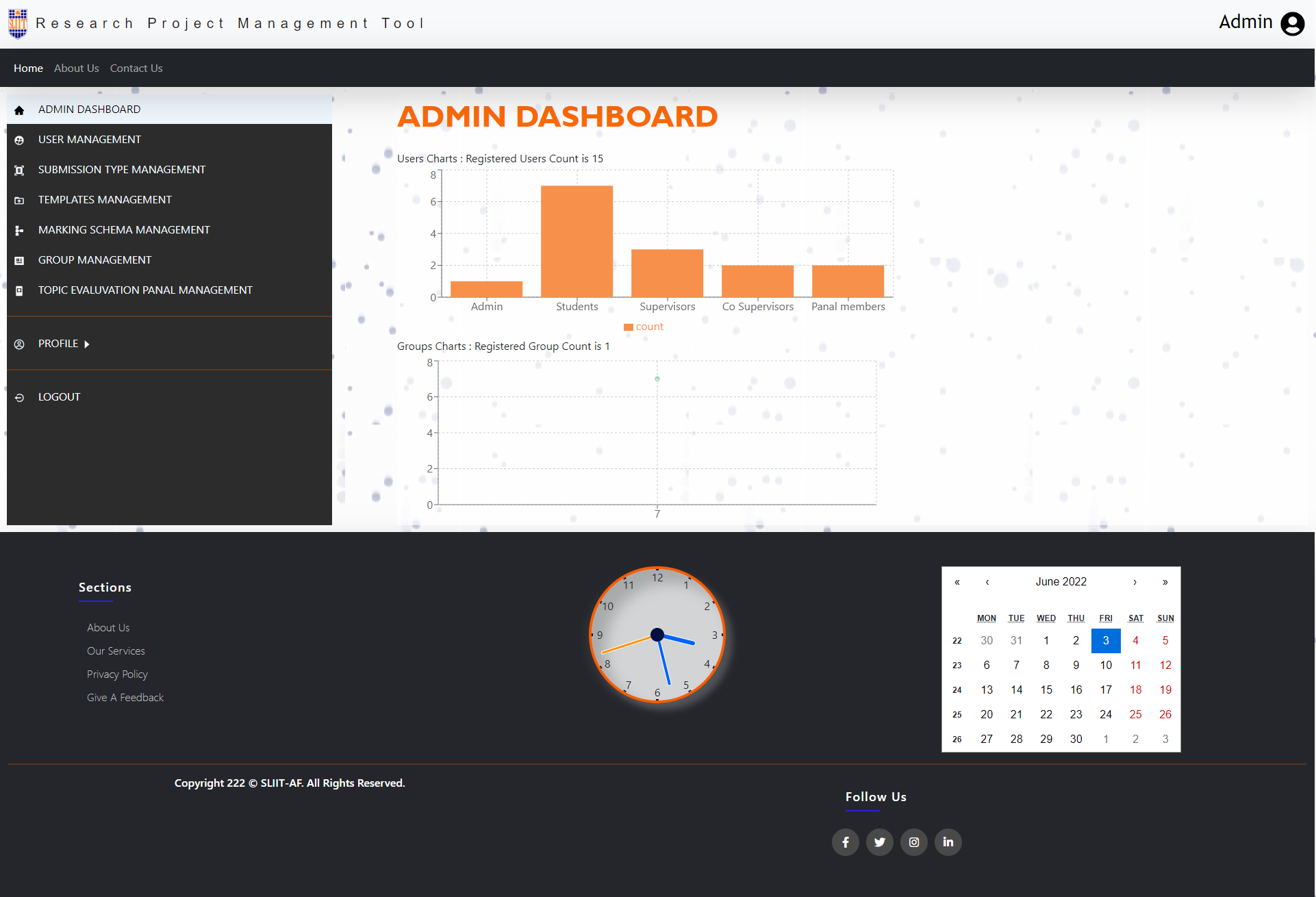Go to next month in calendar
The width and height of the screenshot is (1316, 897).
click(1135, 582)
